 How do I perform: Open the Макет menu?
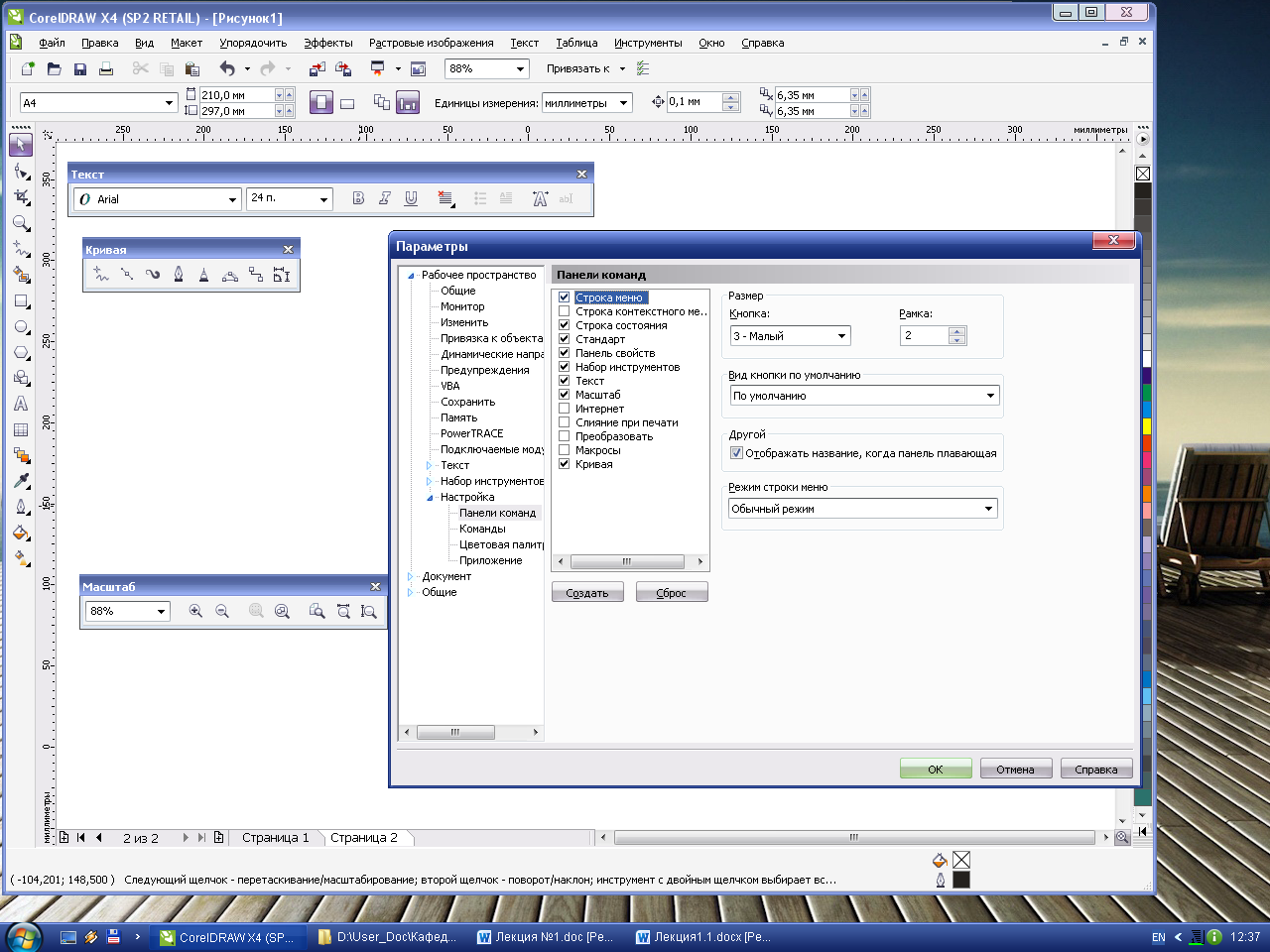(x=187, y=43)
